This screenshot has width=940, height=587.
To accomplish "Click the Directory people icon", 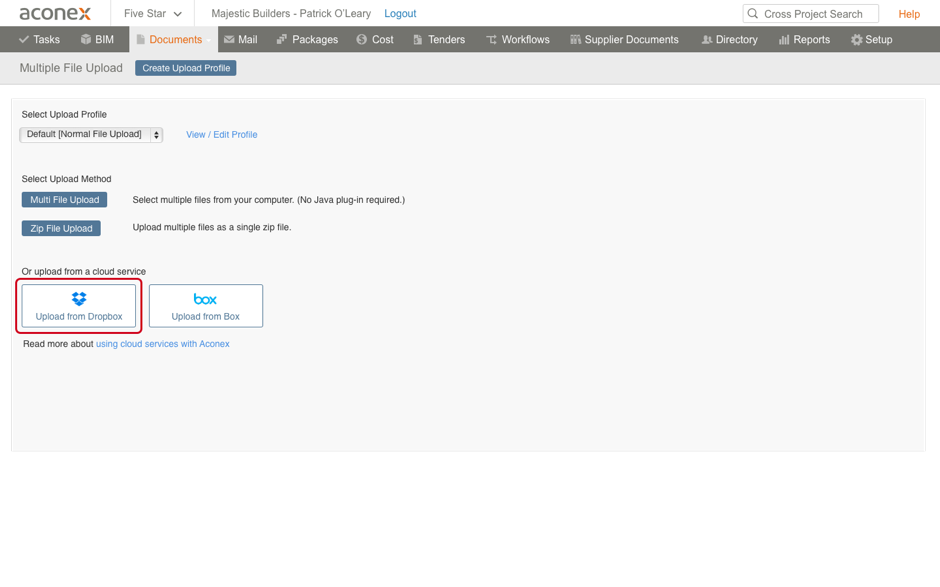I will (x=707, y=40).
